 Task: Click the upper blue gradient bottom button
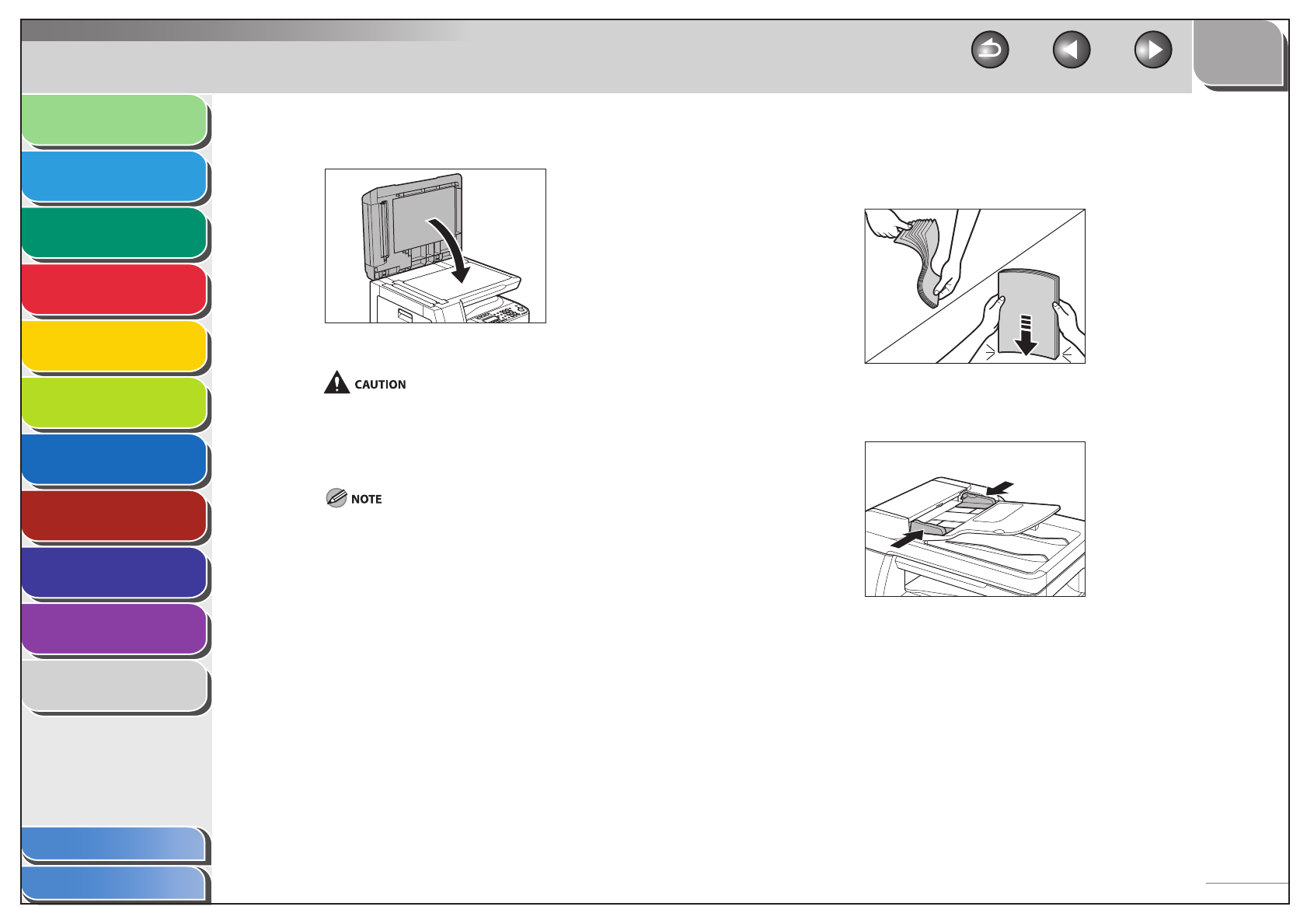(x=115, y=845)
